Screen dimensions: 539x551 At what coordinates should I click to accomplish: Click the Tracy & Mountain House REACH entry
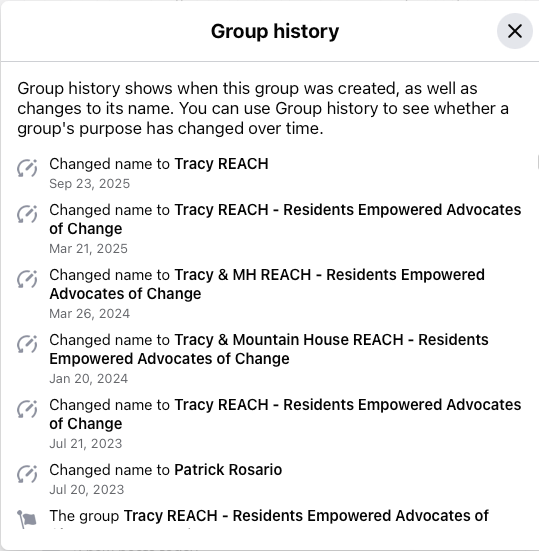[269, 349]
